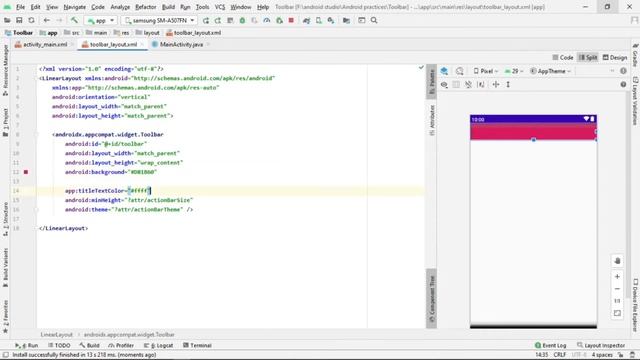Open the Component Tree side panel
Viewport: 640px width, 360px height.
pos(431,299)
